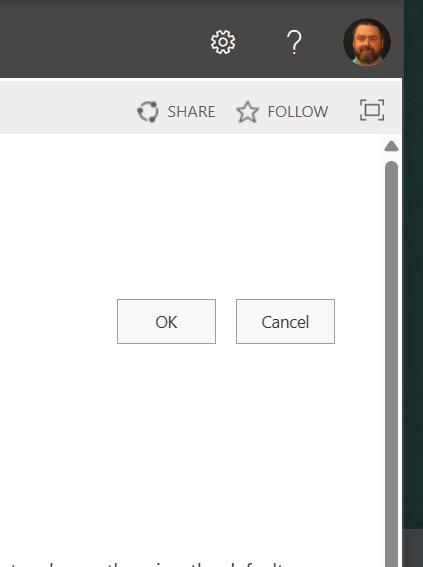423x567 pixels.
Task: Click the bracketed rectangle fullscreen icon
Action: pyautogui.click(x=372, y=110)
